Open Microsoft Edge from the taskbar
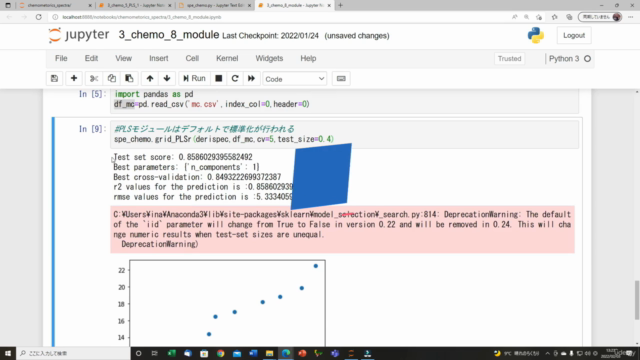 [286, 353]
